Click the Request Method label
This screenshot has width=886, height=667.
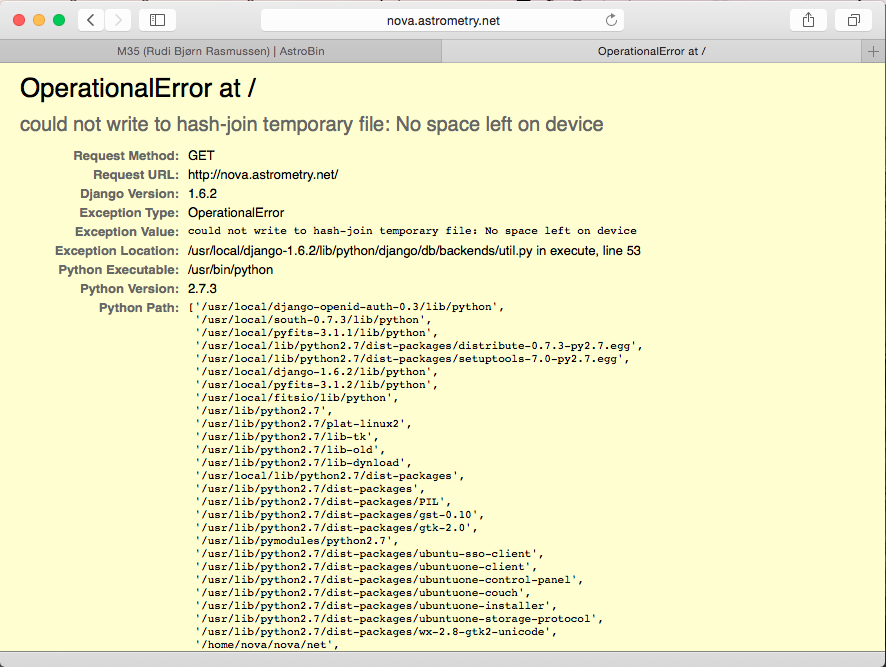point(126,156)
